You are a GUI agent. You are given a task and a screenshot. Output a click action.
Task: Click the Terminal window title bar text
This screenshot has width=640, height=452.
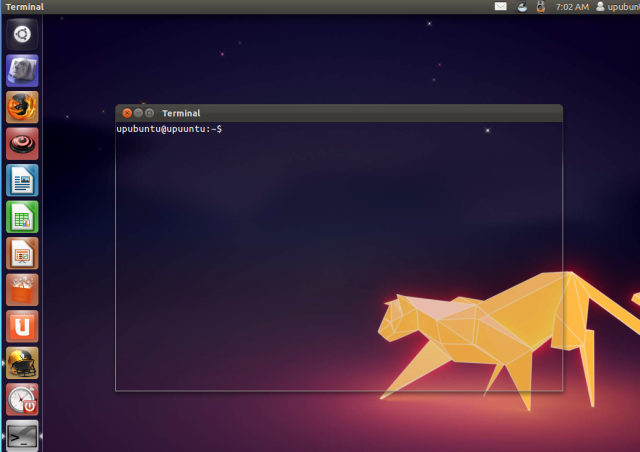[x=181, y=113]
